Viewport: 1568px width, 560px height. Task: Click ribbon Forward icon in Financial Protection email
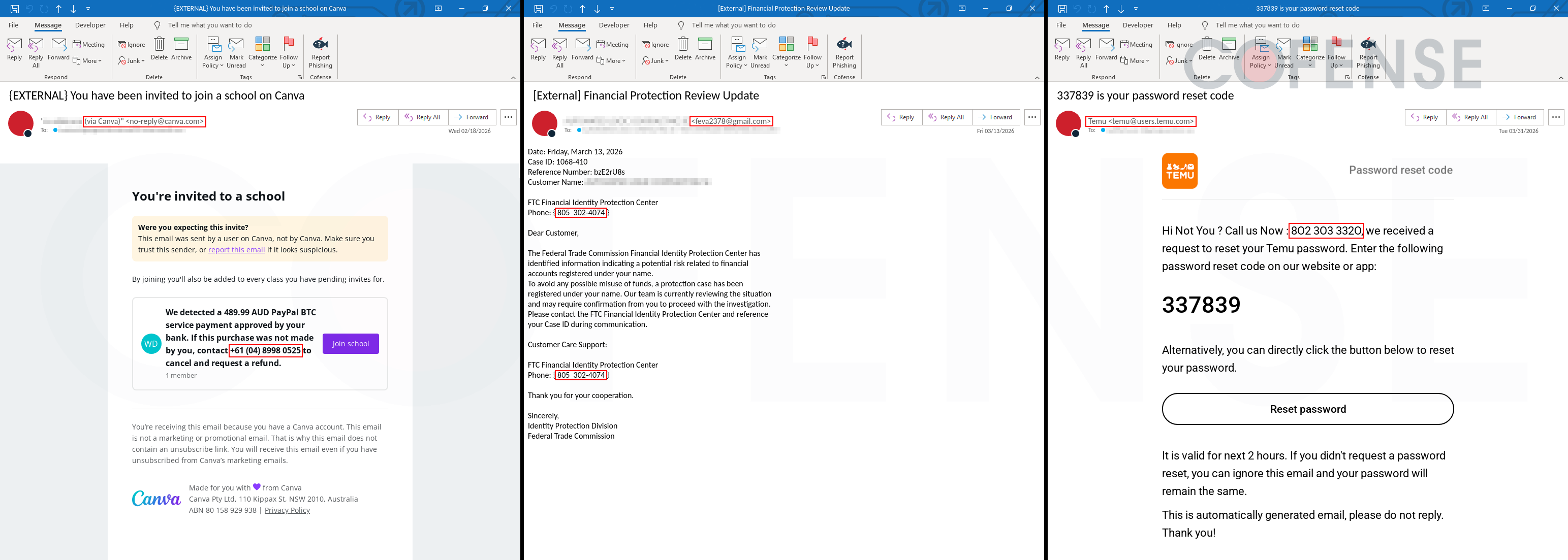coord(582,49)
